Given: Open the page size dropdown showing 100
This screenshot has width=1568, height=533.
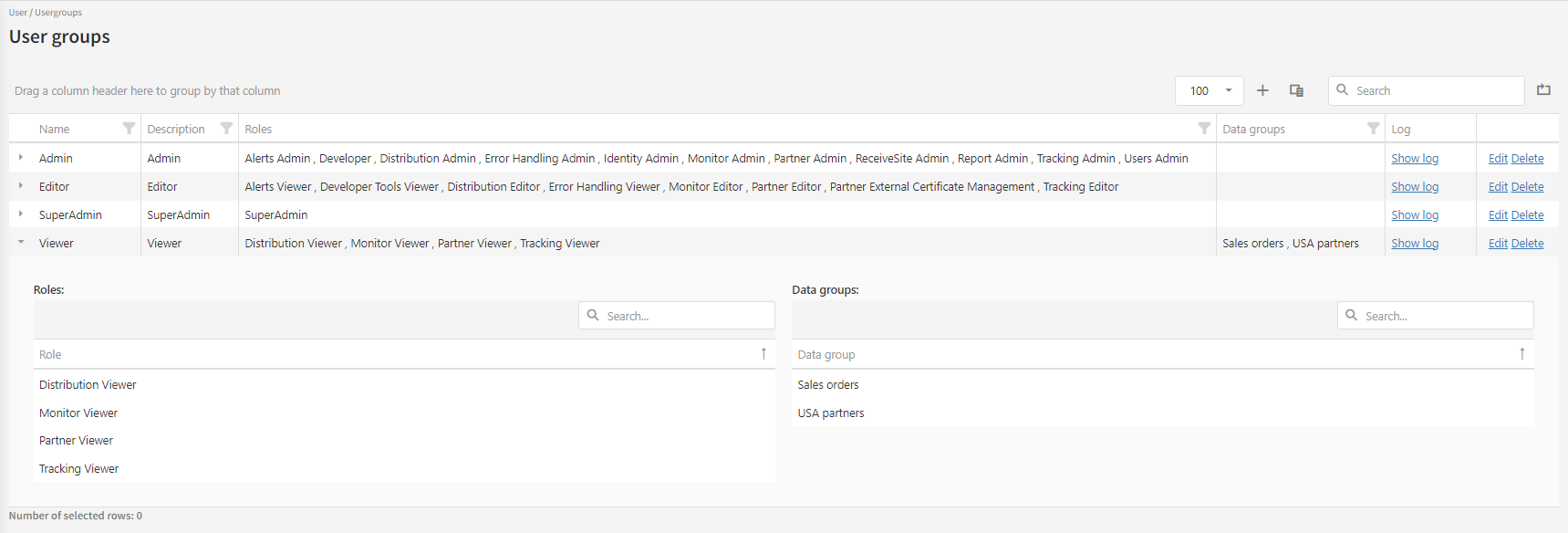Looking at the screenshot, I should coord(1210,90).
